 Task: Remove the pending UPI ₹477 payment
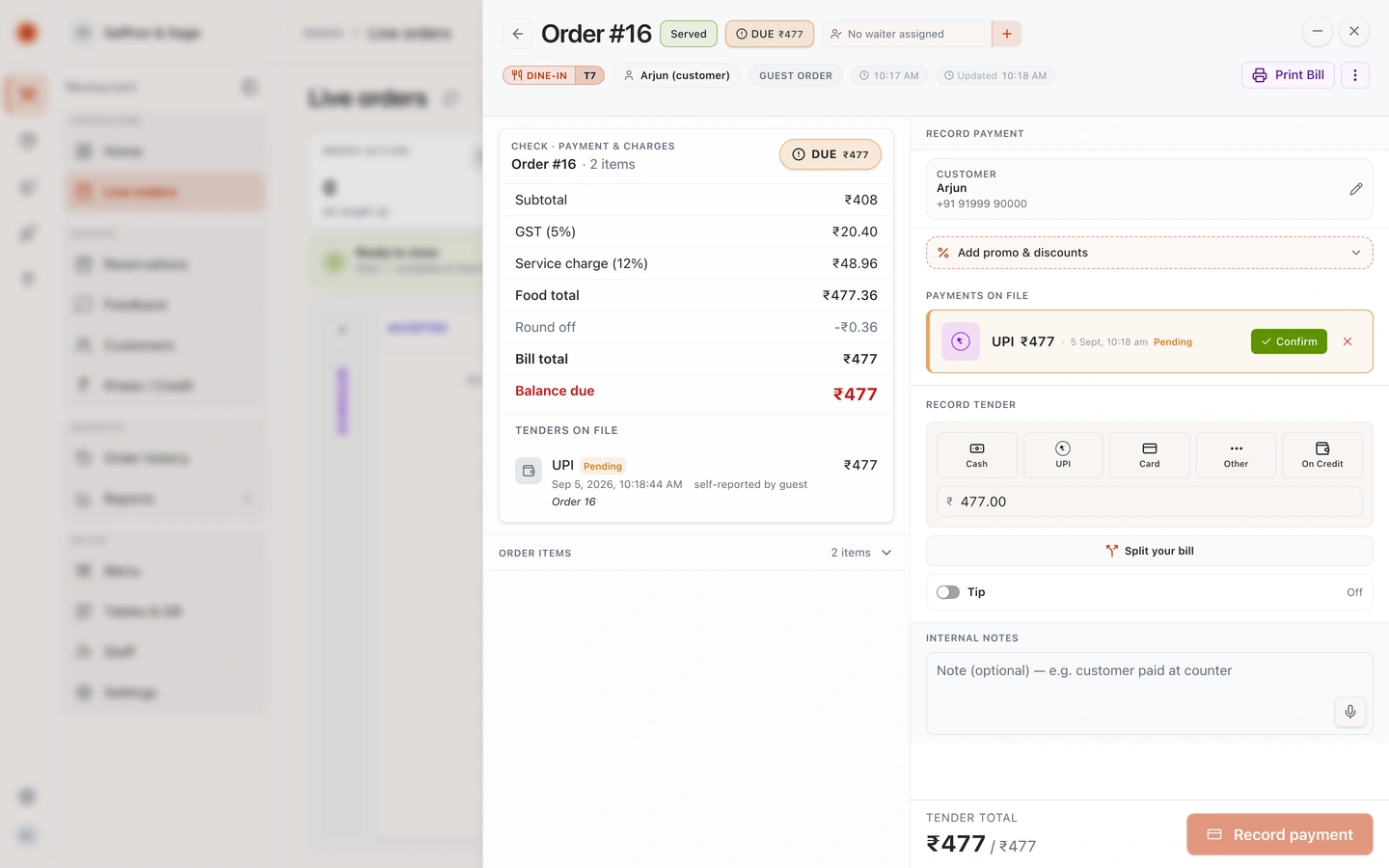pyautogui.click(x=1348, y=341)
